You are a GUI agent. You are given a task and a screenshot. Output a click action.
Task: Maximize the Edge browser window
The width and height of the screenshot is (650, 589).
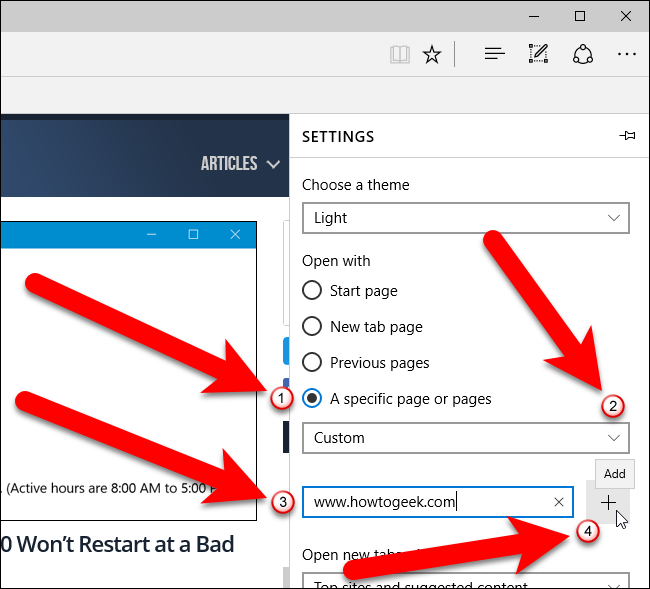(580, 17)
